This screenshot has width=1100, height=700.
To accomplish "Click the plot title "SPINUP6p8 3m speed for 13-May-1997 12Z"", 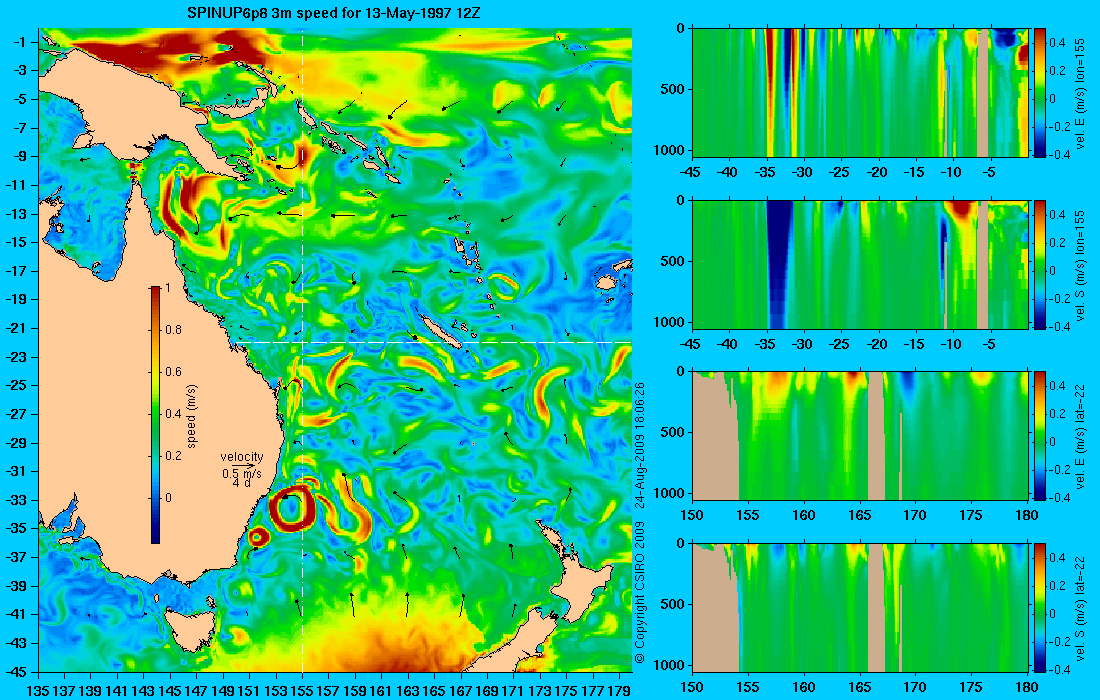I will (333, 13).
